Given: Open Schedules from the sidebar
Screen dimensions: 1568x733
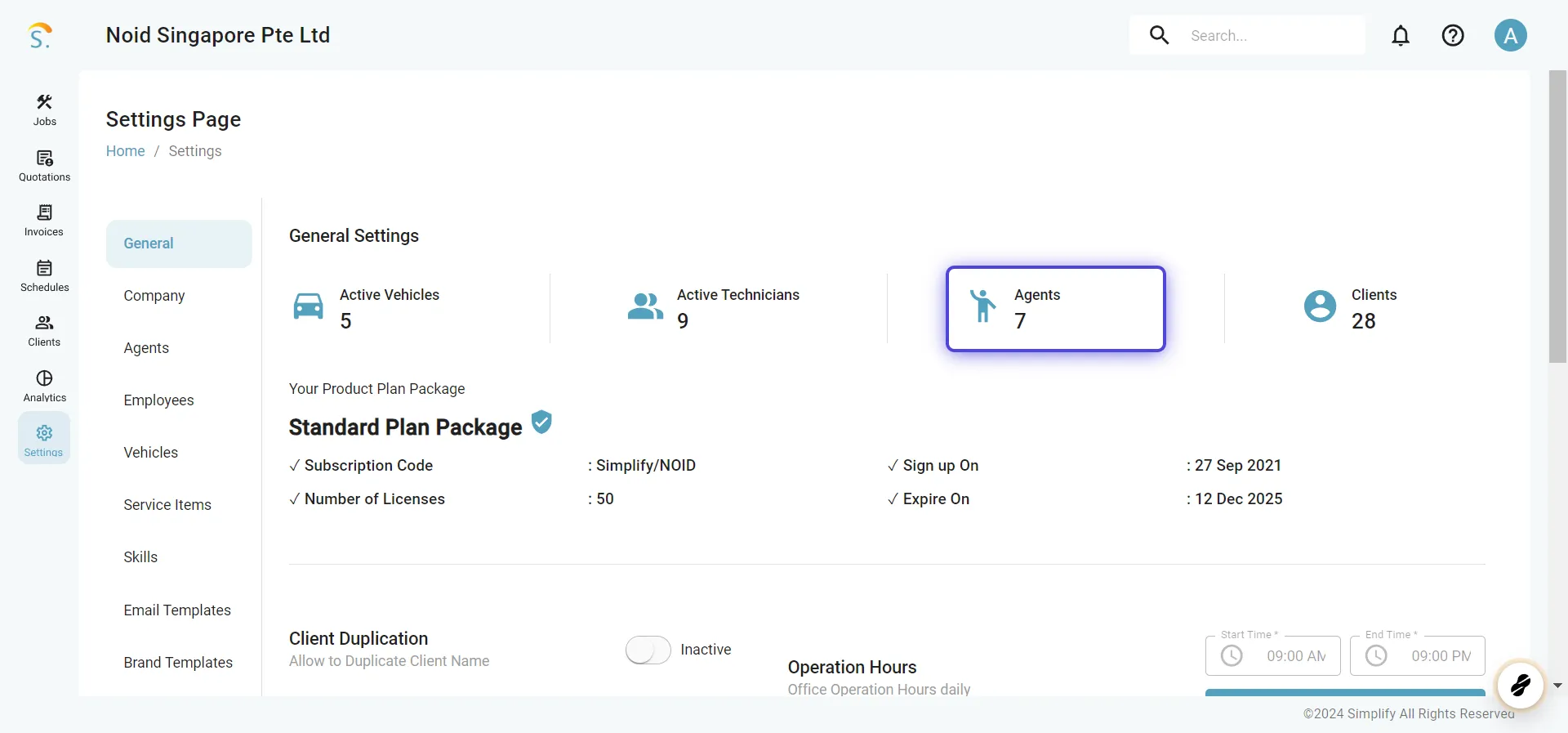Looking at the screenshot, I should (44, 276).
